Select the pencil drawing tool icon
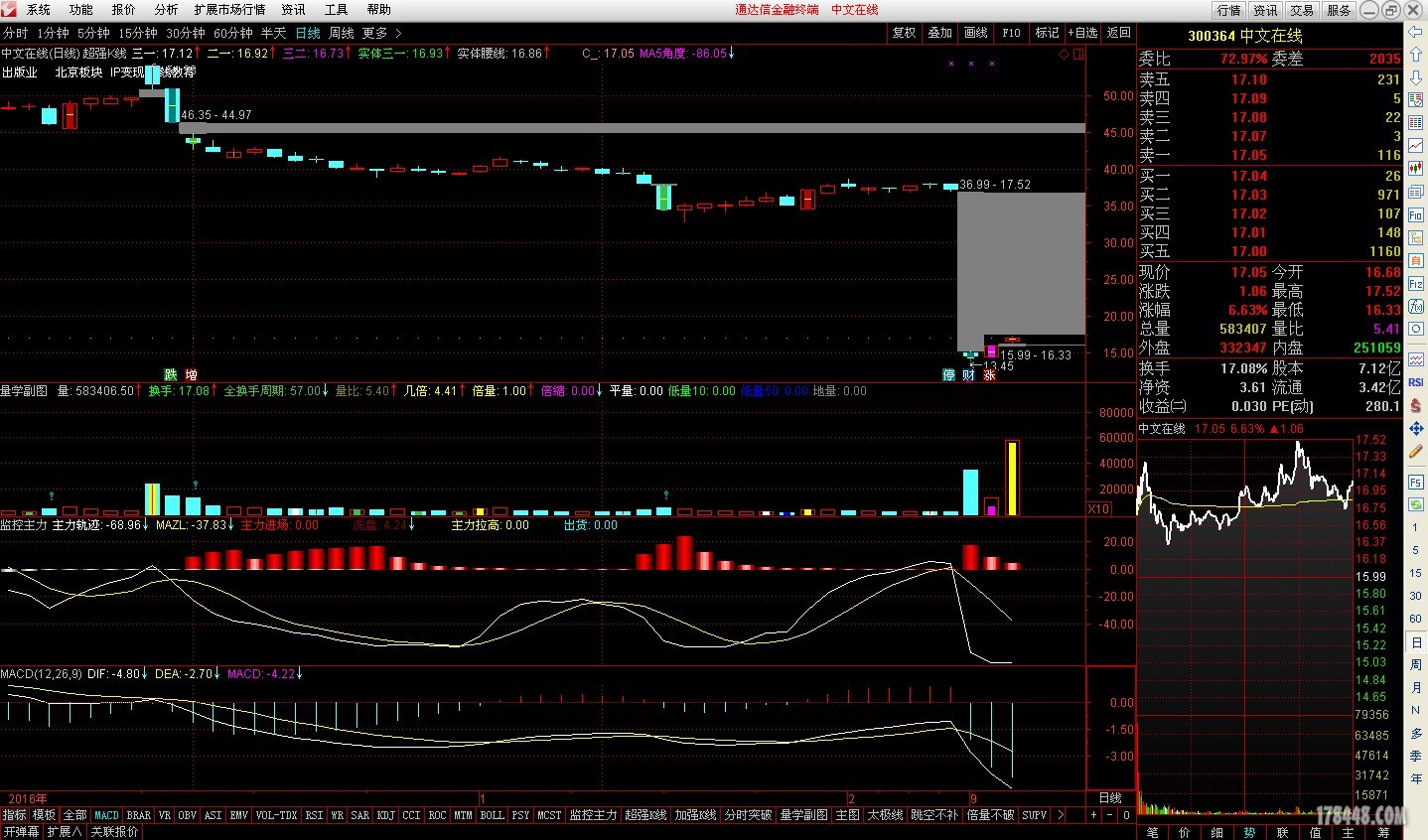Viewport: 1428px width, 840px height. point(1416,452)
